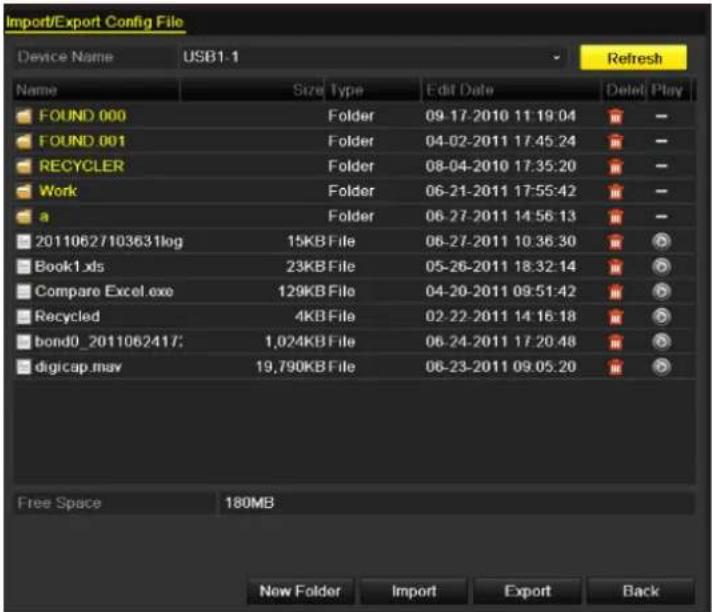Click the file icon beside Book1.xls
The height and width of the screenshot is (612, 712).
pos(24,267)
